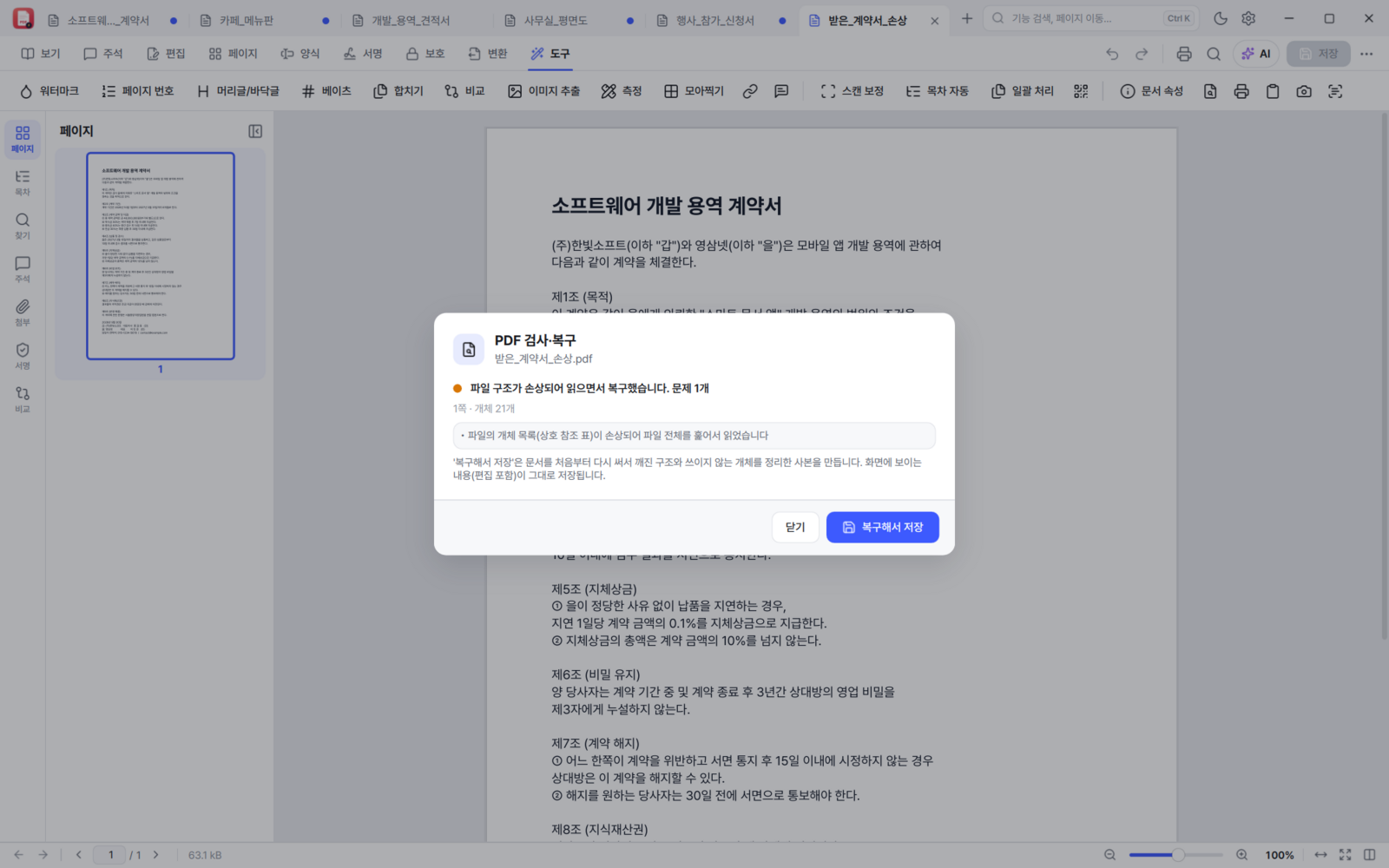The height and width of the screenshot is (868, 1389).
Task: Select page 1 thumbnail
Action: click(x=161, y=256)
